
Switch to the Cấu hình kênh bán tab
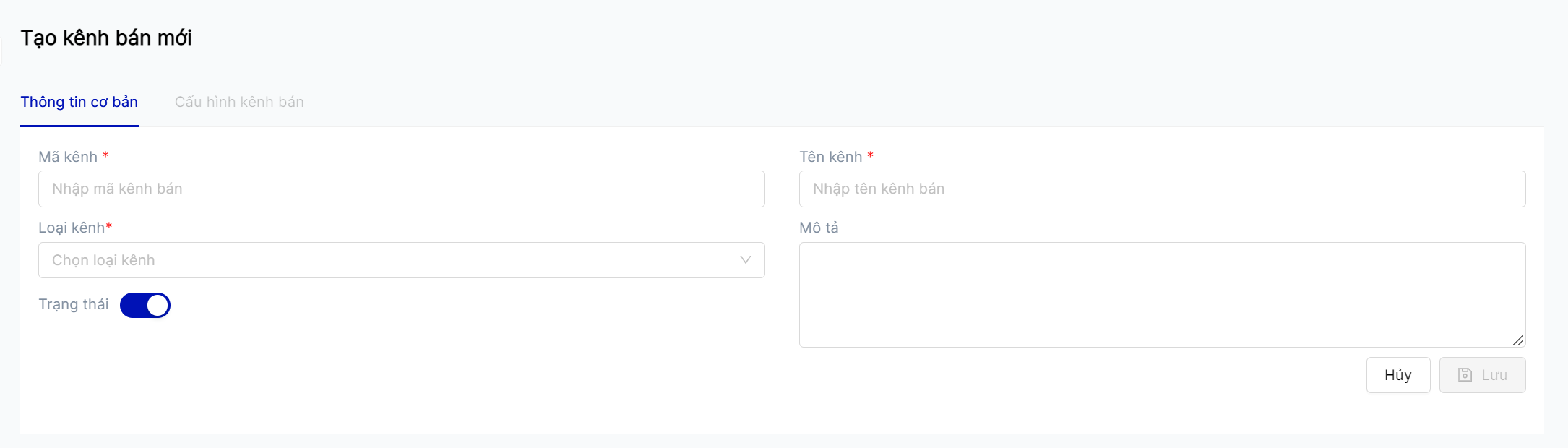(x=239, y=102)
